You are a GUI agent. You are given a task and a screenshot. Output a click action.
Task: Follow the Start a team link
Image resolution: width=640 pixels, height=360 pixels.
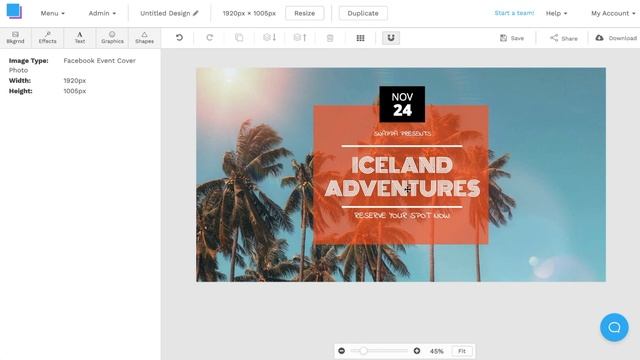point(514,13)
